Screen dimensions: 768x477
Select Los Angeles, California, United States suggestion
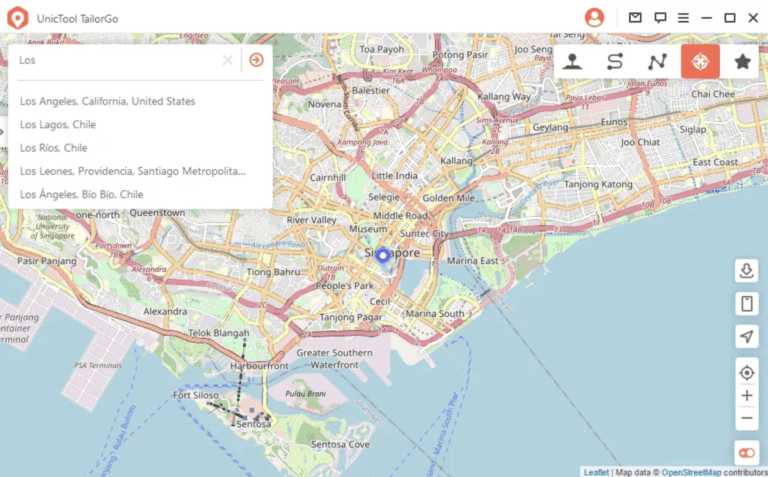pyautogui.click(x=107, y=101)
